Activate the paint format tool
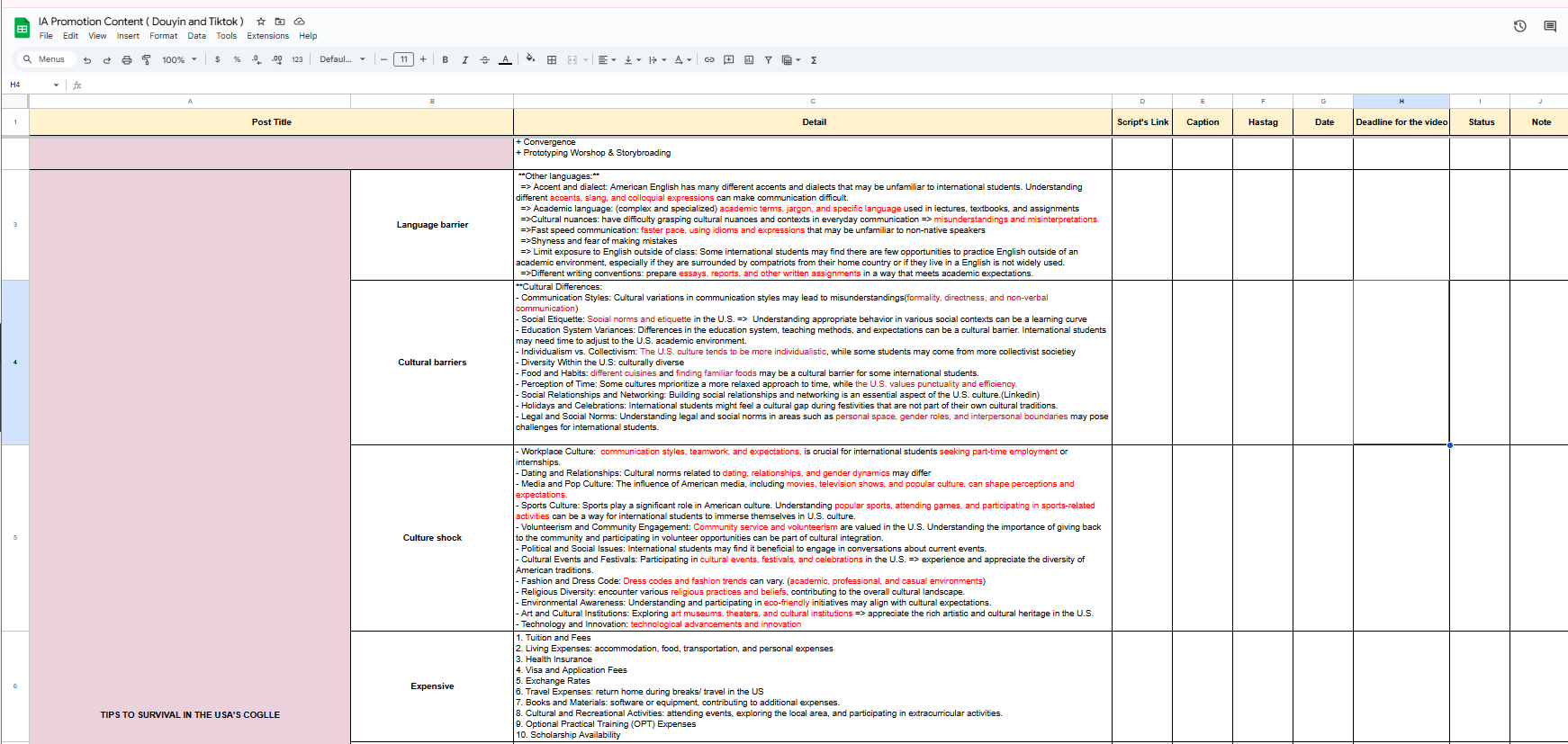 (x=146, y=60)
